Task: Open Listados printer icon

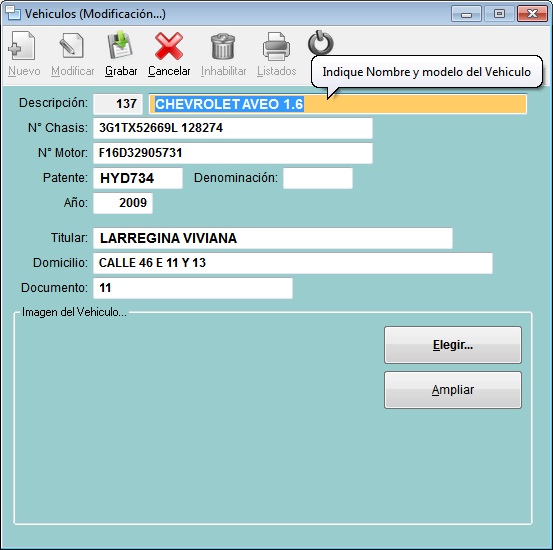Action: coord(276,46)
